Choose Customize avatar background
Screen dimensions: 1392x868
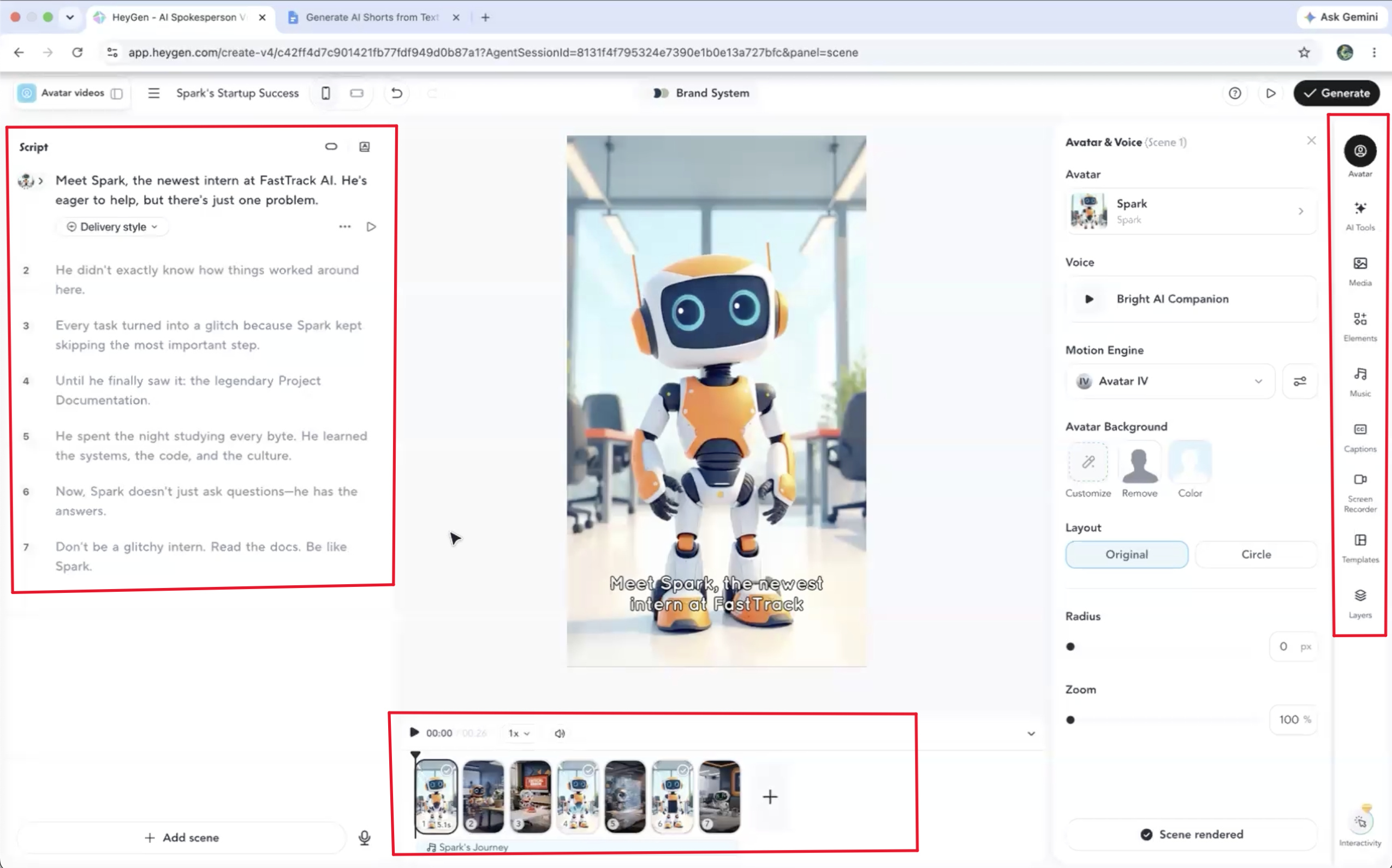1088,469
